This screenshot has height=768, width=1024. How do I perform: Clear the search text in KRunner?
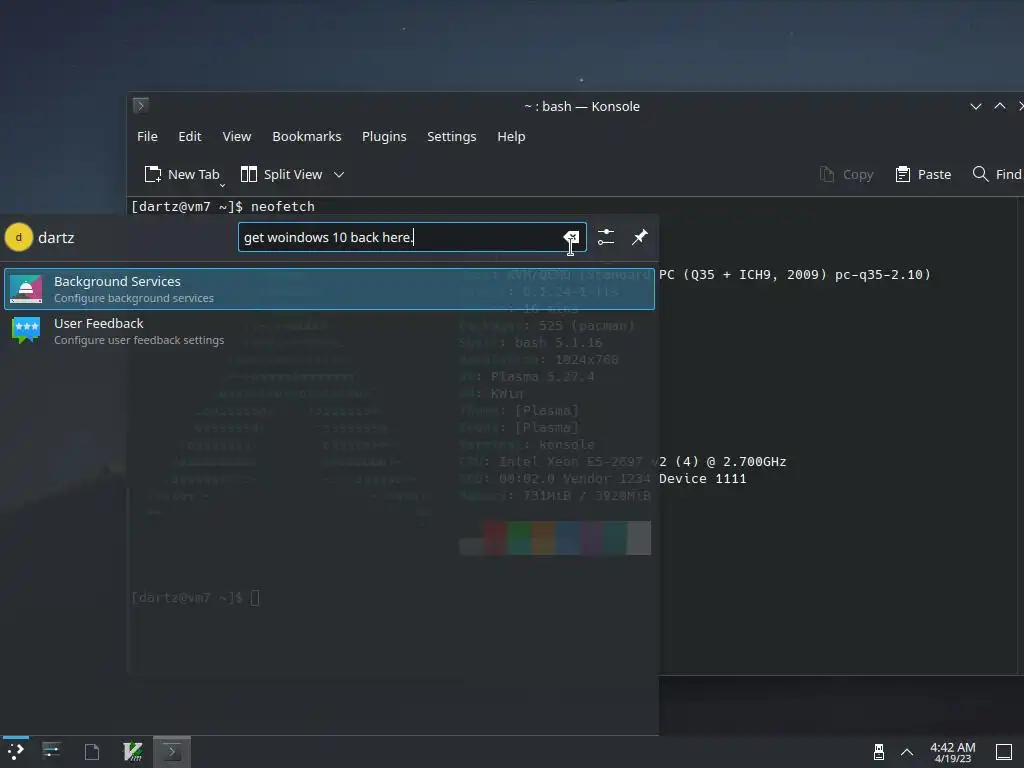click(x=571, y=237)
